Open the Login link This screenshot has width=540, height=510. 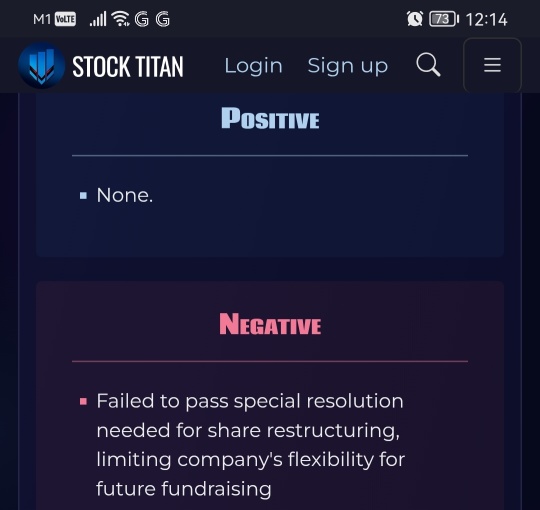(x=253, y=65)
